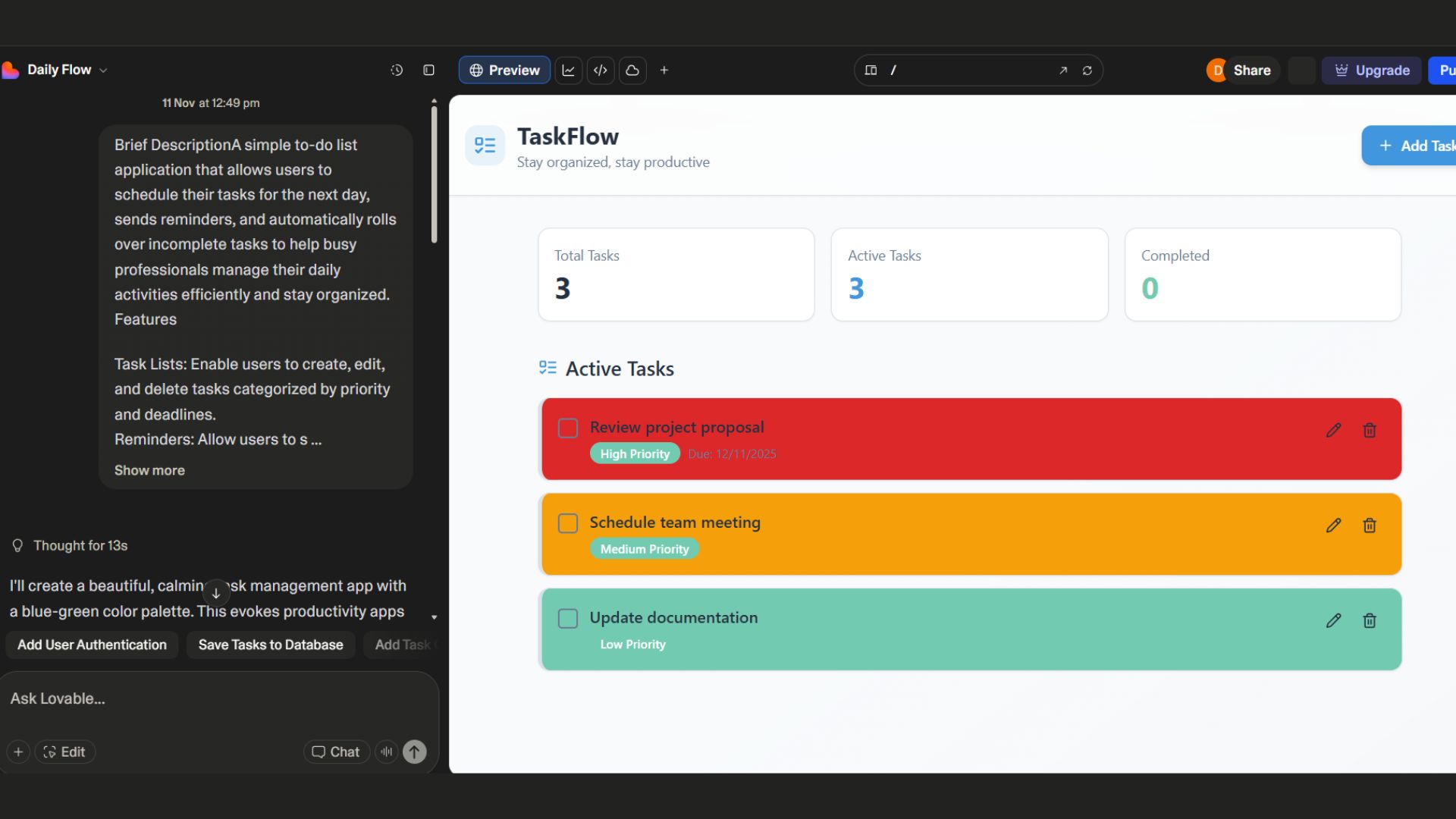Screen dimensions: 1456x819
Task: Click pencil icon on Review project proposal
Action: pos(1333,430)
